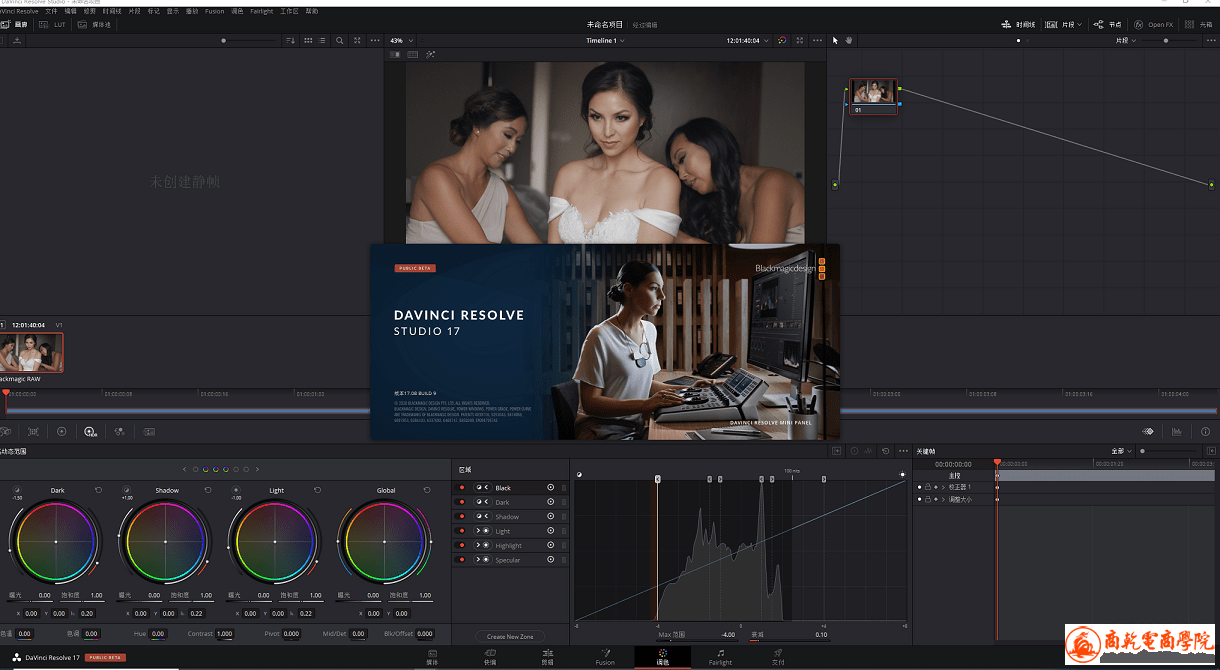
Task: Open gallery sort order options
Action: point(290,40)
